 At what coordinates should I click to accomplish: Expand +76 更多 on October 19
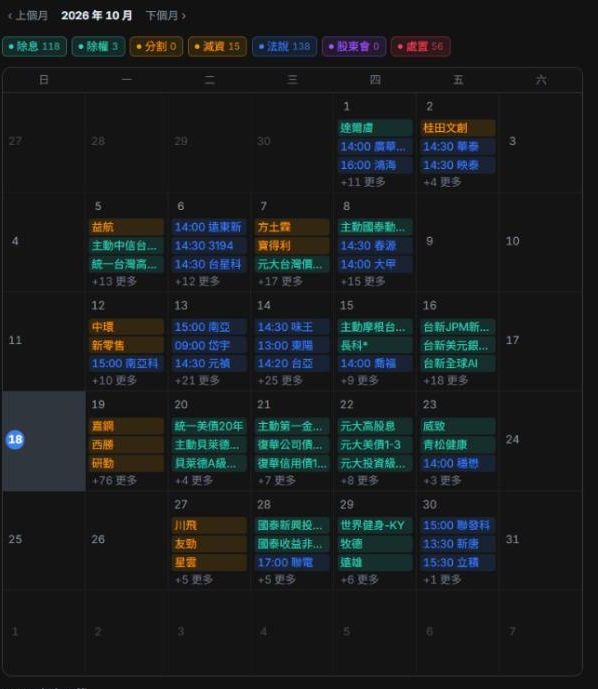click(114, 480)
